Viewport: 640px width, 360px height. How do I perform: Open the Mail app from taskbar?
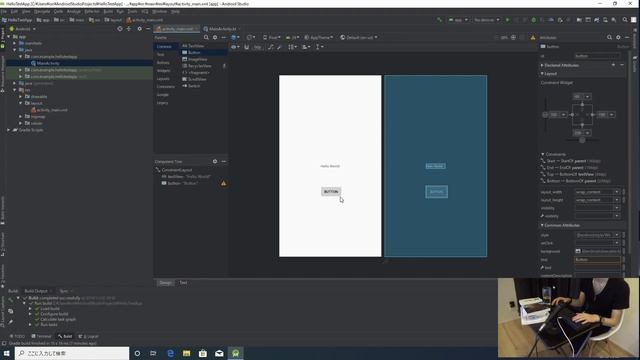coord(219,353)
